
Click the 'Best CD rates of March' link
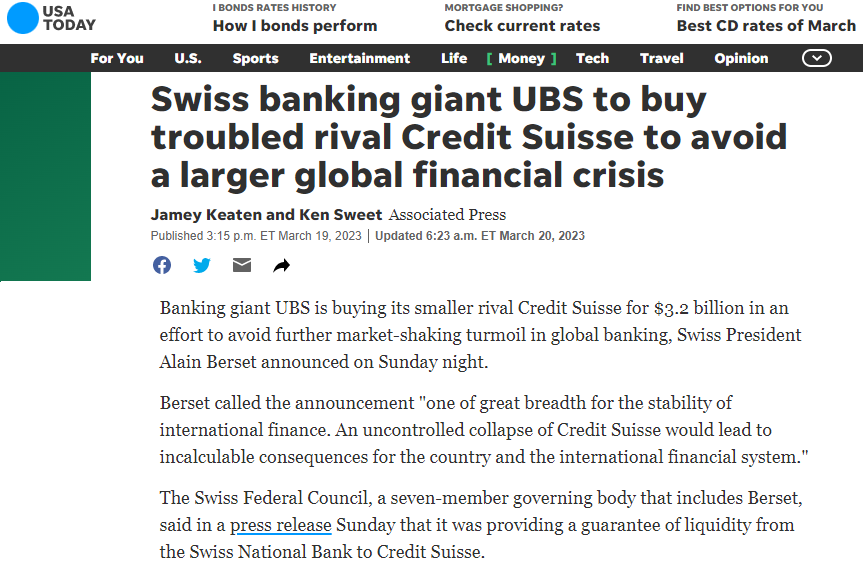[x=766, y=25]
